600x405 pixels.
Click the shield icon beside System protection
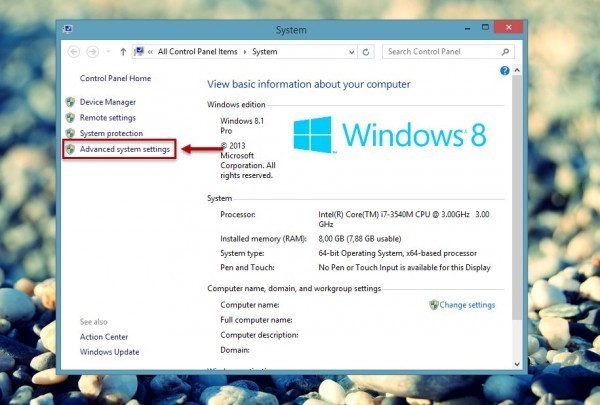[70, 133]
